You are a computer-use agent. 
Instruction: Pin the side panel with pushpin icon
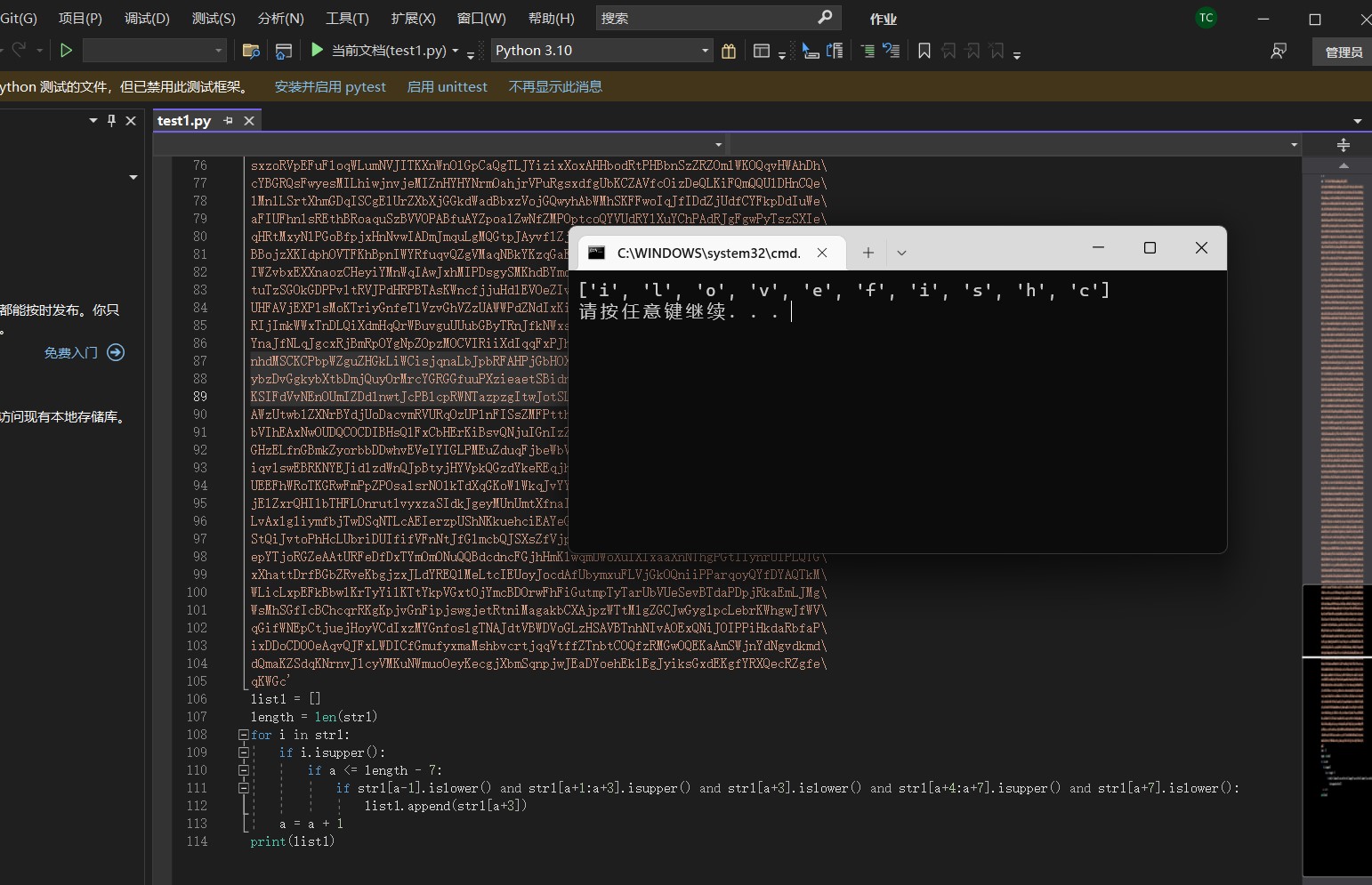[x=111, y=120]
